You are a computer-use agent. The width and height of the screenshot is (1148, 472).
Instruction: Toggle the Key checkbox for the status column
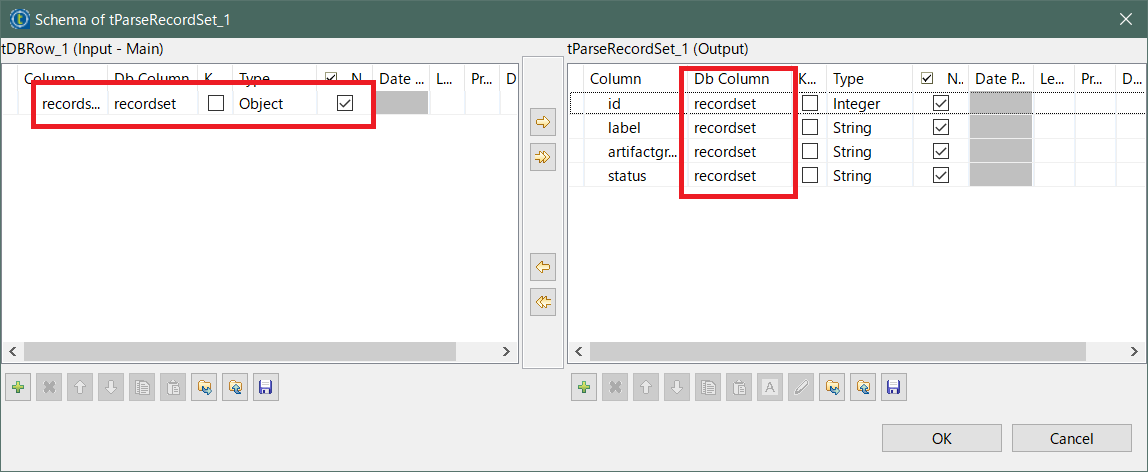tap(810, 176)
